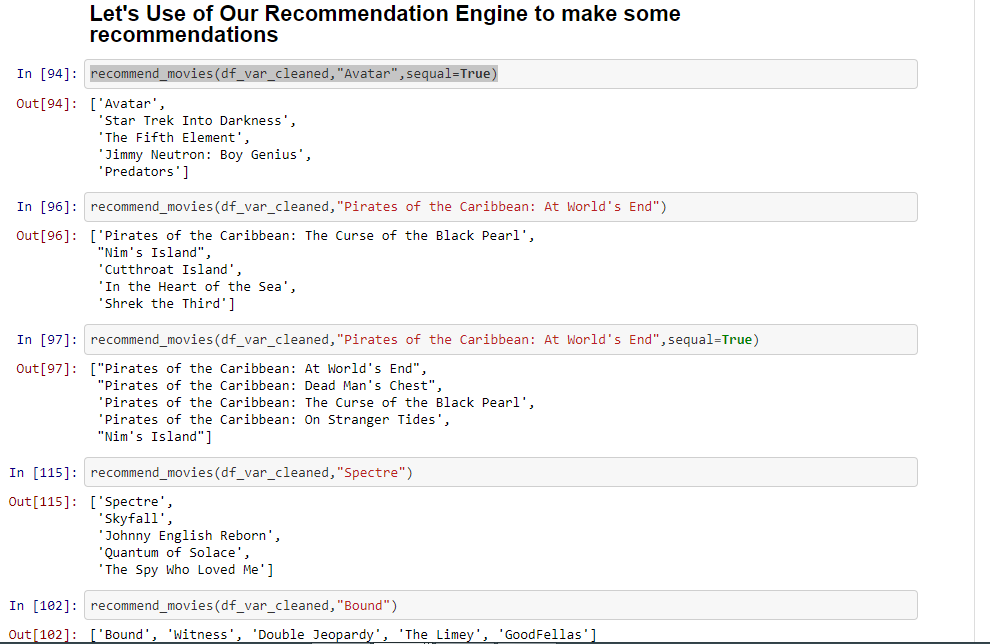The height and width of the screenshot is (644, 990).
Task: Click the In [97] prompt label
Action: coord(47,340)
